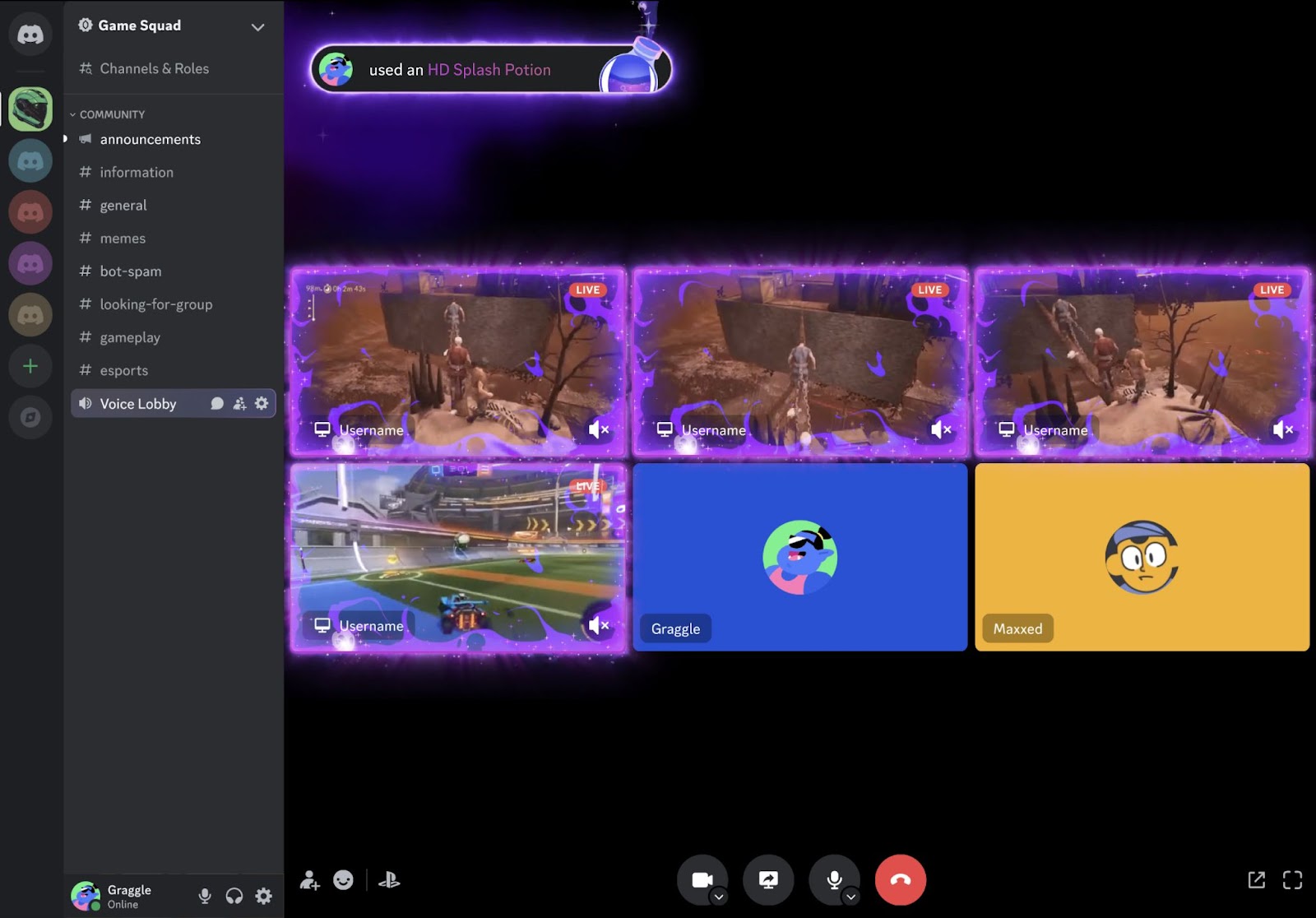Open the right top-row live stream
The width and height of the screenshot is (1316, 918).
(1142, 360)
